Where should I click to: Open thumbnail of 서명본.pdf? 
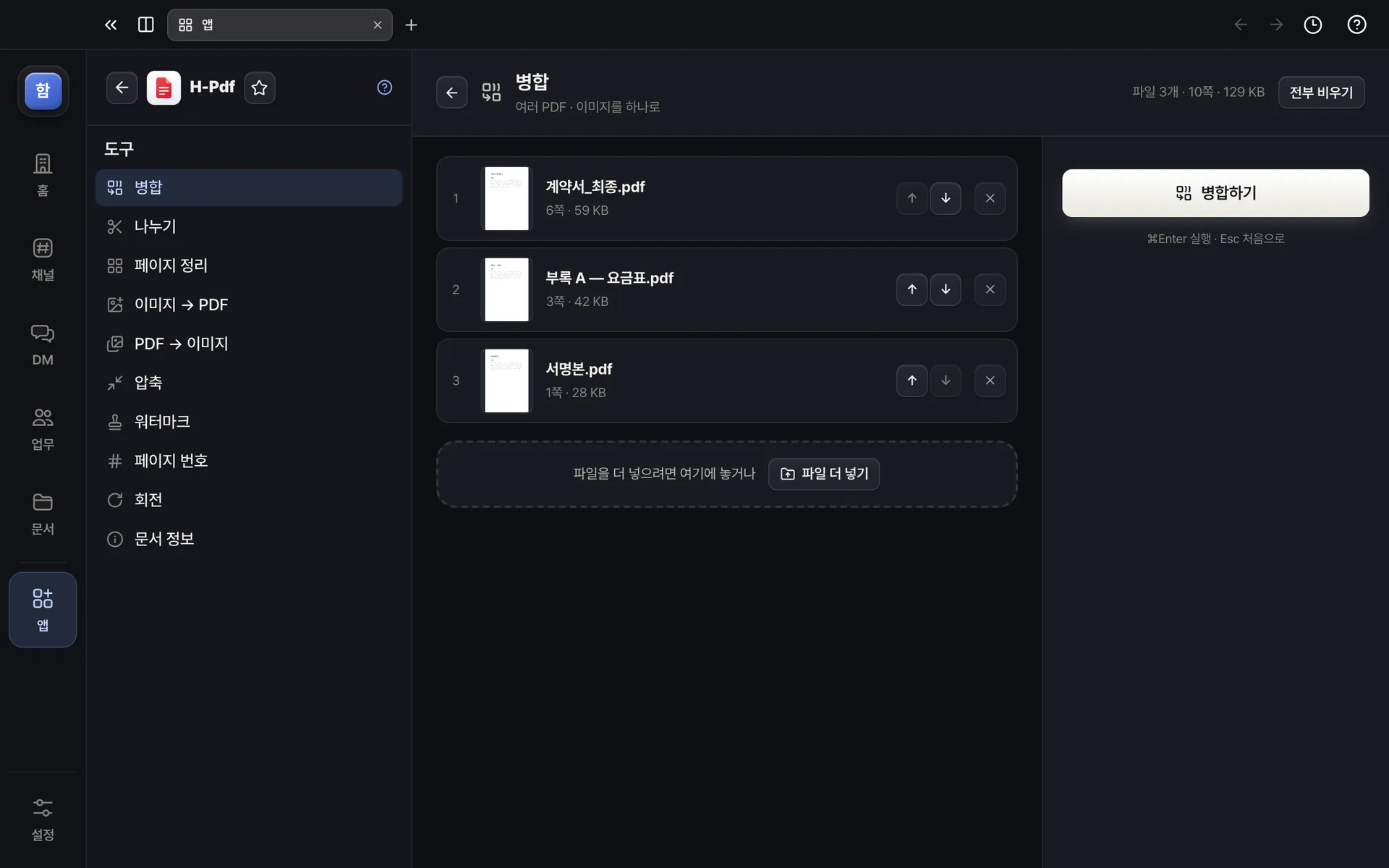tap(506, 380)
